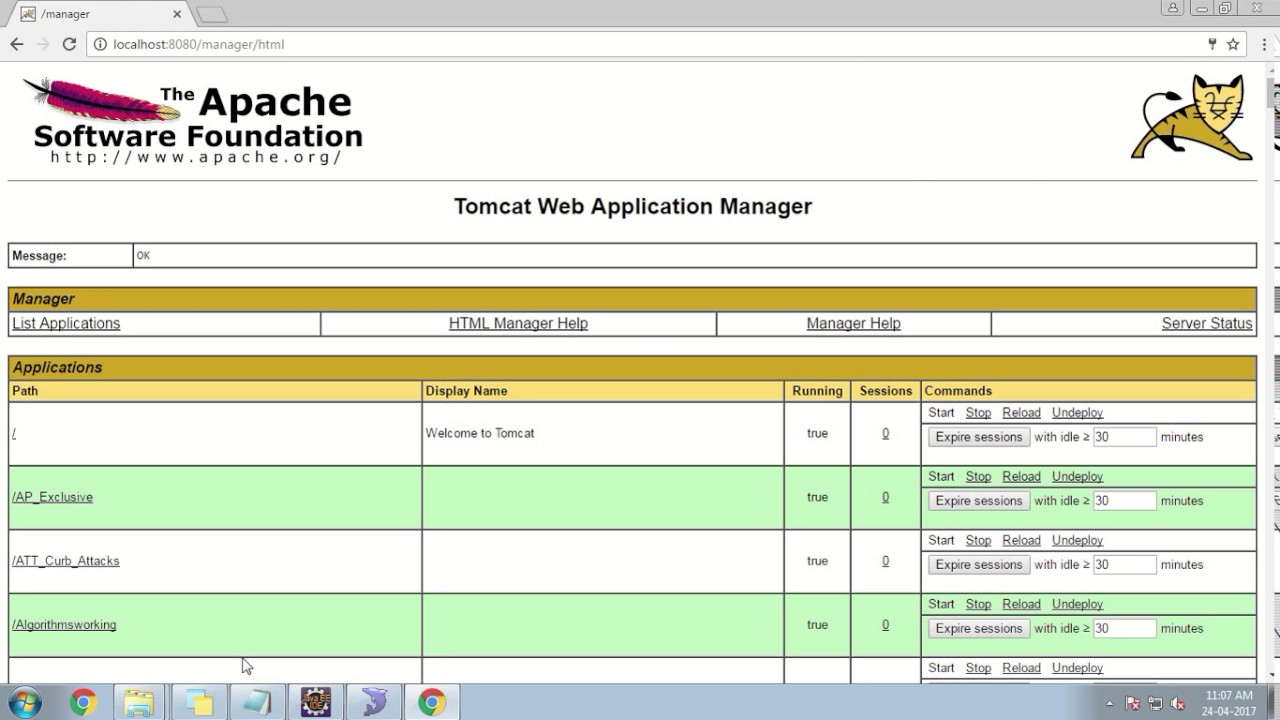Undeploy the /Algorithmsworking application

point(1077,604)
